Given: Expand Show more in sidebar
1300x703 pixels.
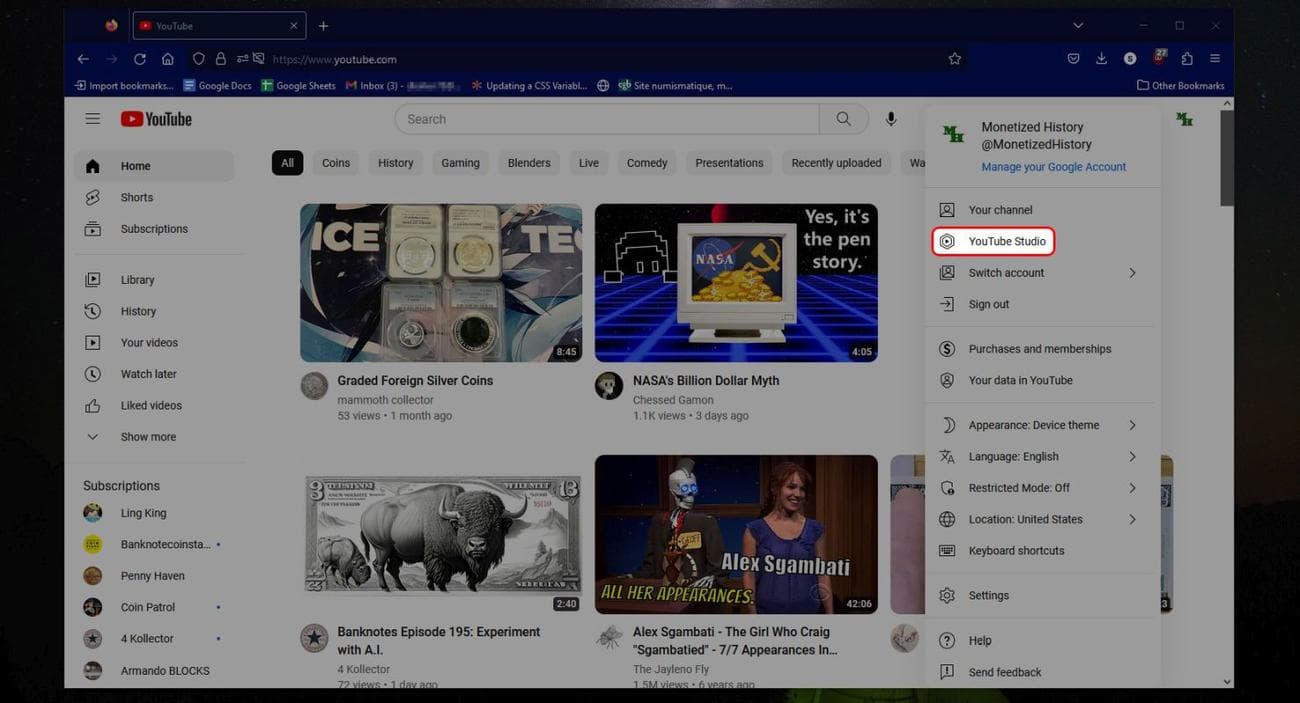Looking at the screenshot, I should tap(148, 437).
